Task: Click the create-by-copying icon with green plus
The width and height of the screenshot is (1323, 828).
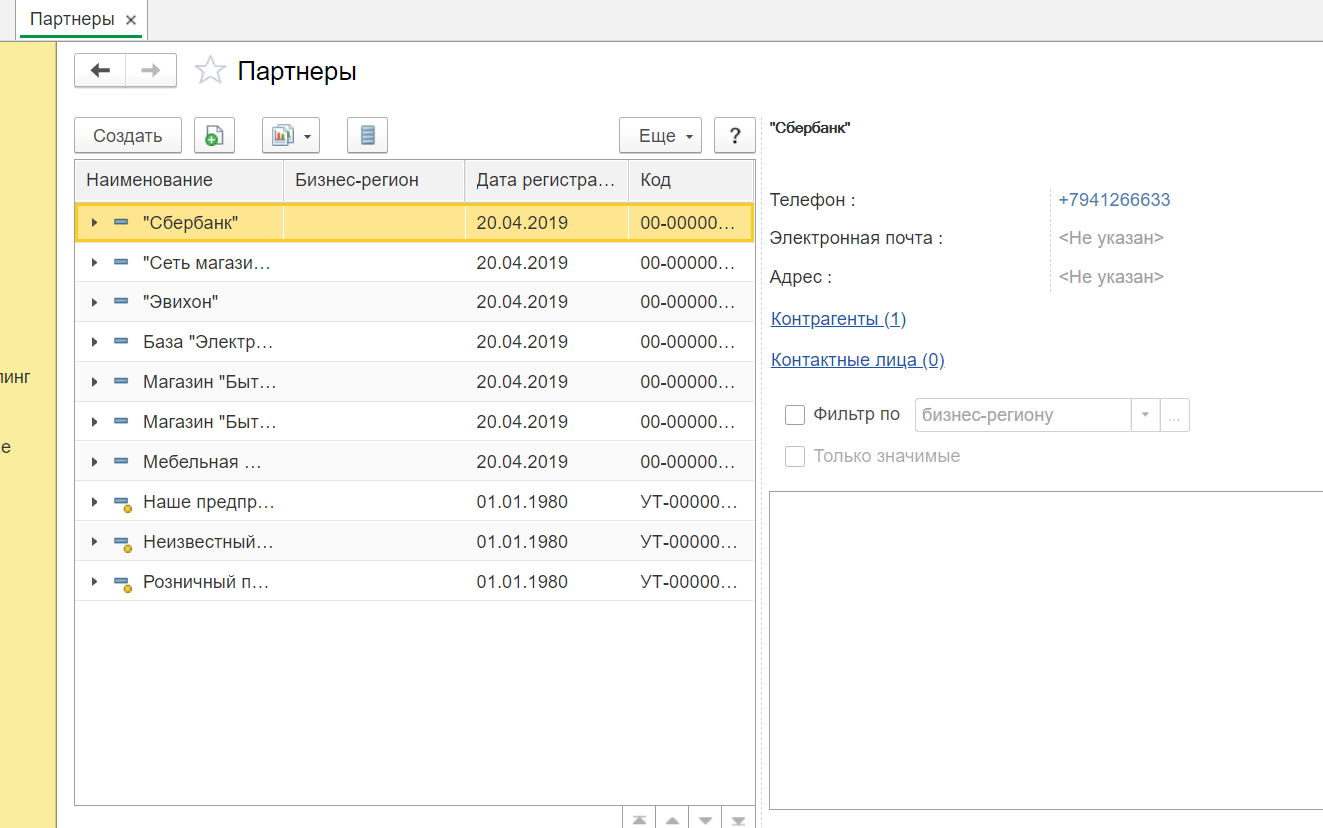Action: 214,136
